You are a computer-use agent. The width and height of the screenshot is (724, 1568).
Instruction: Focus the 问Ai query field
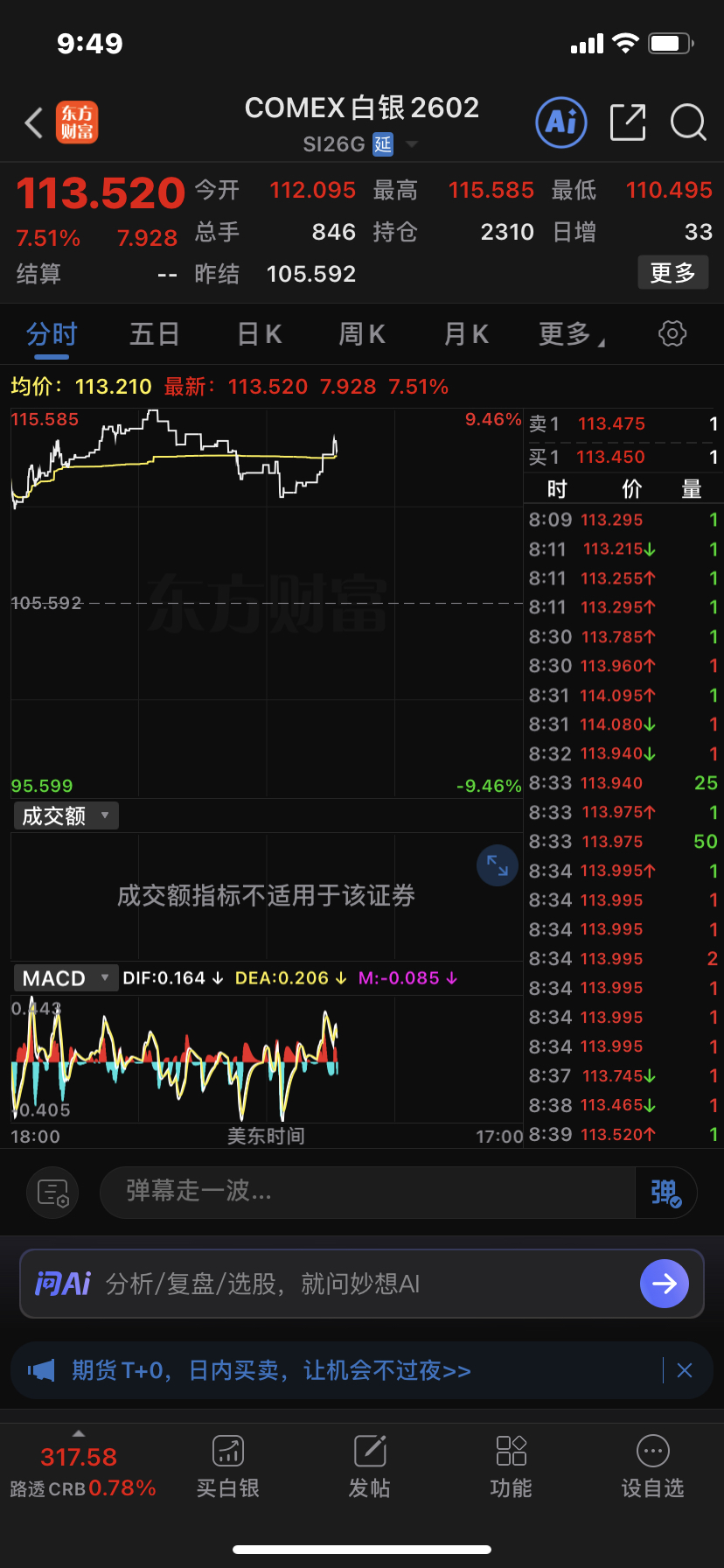362,1284
